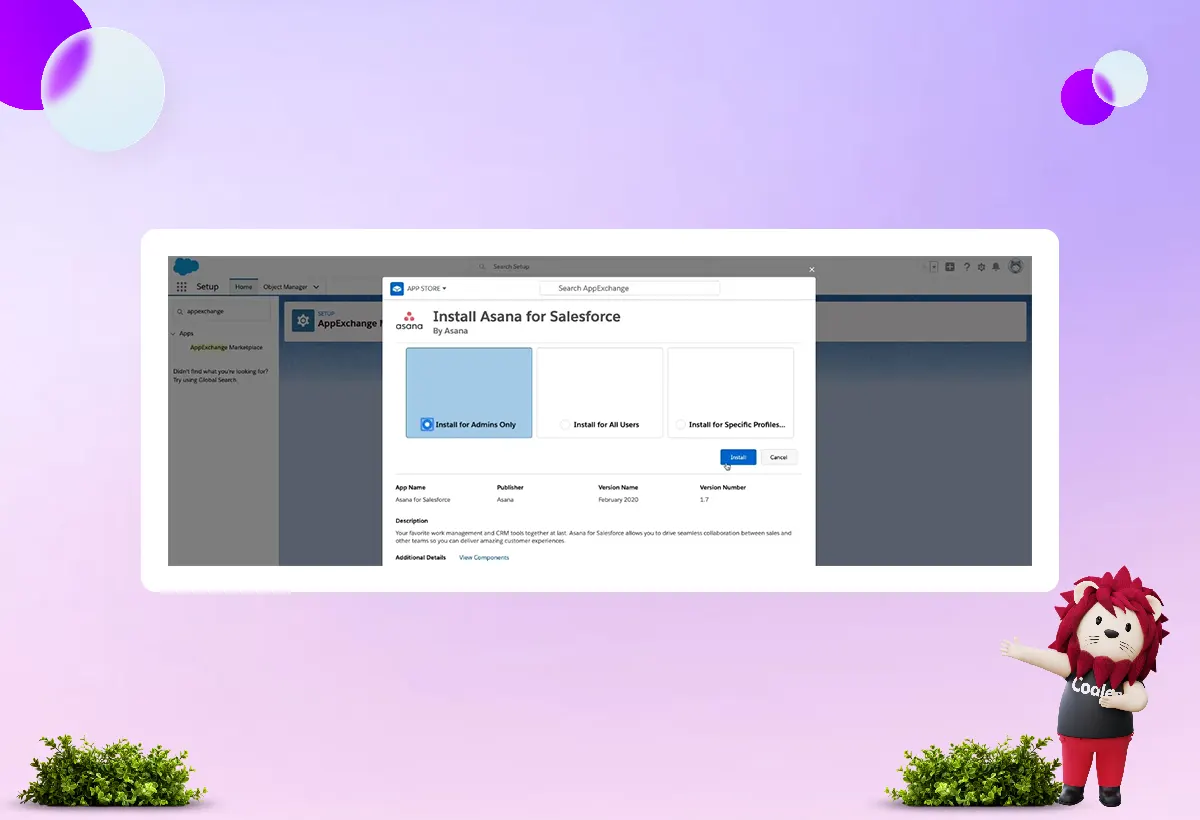Viewport: 1200px width, 820px height.
Task: Open the Help question mark icon
Action: 966,267
